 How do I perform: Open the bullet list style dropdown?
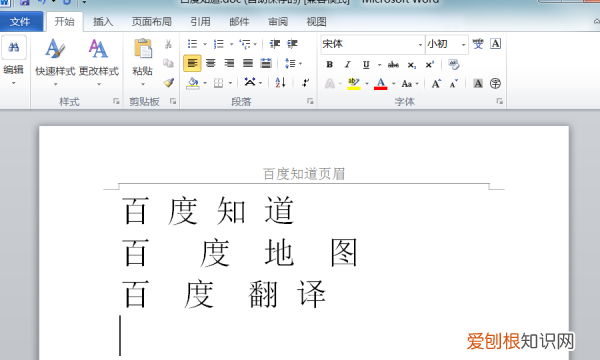[205, 44]
